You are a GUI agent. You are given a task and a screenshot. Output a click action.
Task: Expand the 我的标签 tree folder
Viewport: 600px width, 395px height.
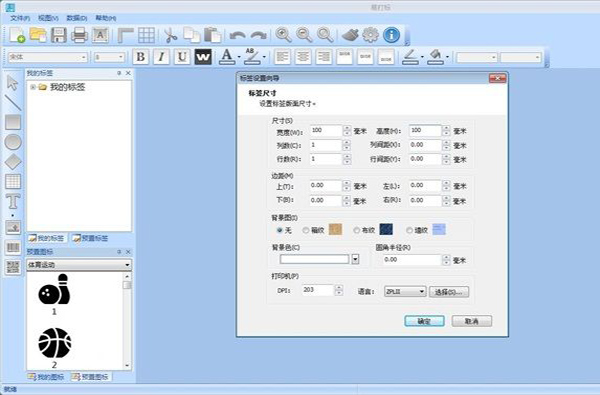[x=33, y=87]
